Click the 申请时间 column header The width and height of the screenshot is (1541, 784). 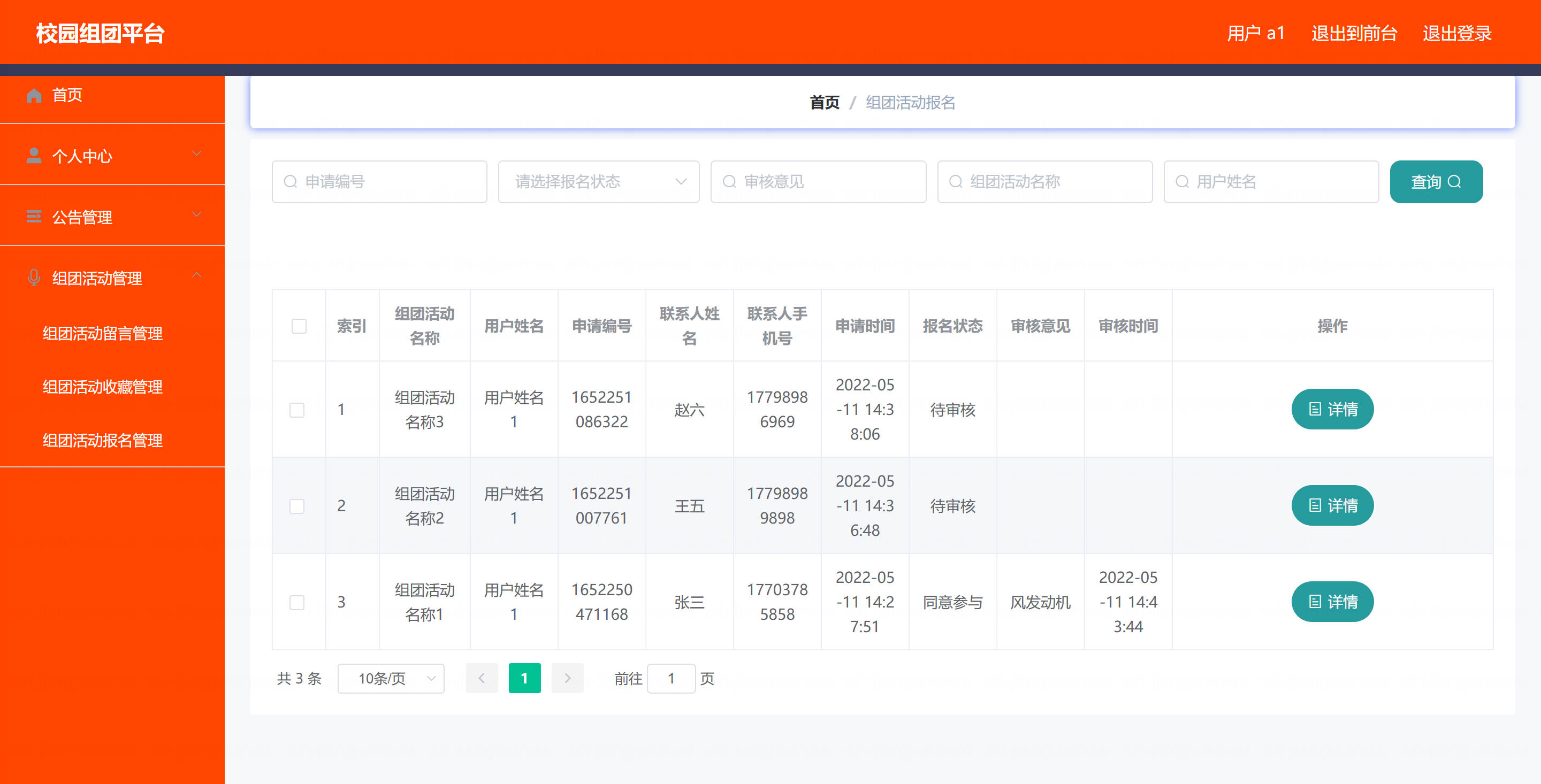click(865, 326)
